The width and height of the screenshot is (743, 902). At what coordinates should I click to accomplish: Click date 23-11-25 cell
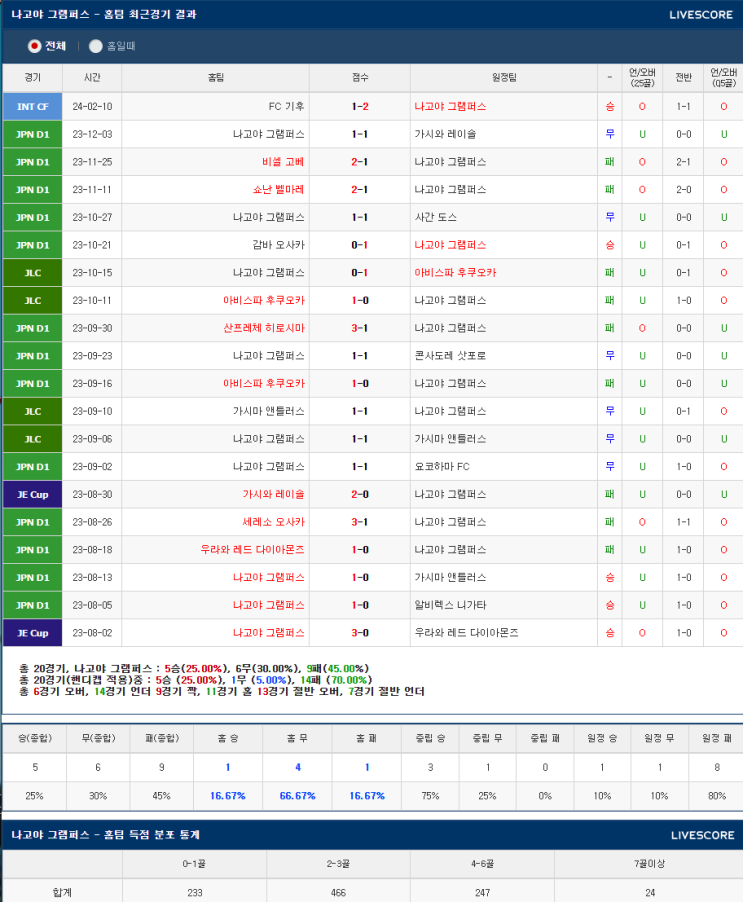[x=92, y=162]
